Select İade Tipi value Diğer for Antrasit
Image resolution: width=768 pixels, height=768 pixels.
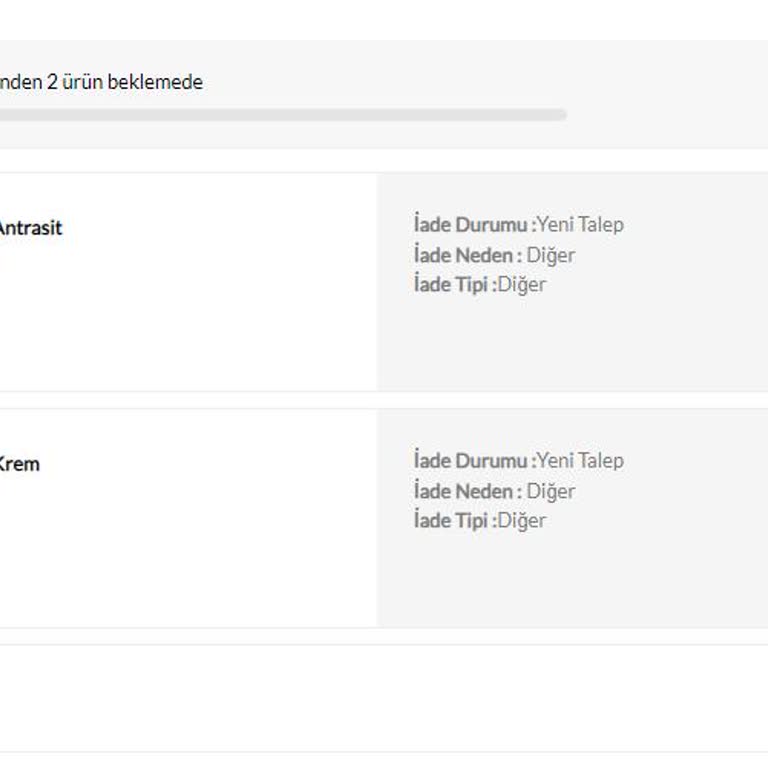click(522, 284)
